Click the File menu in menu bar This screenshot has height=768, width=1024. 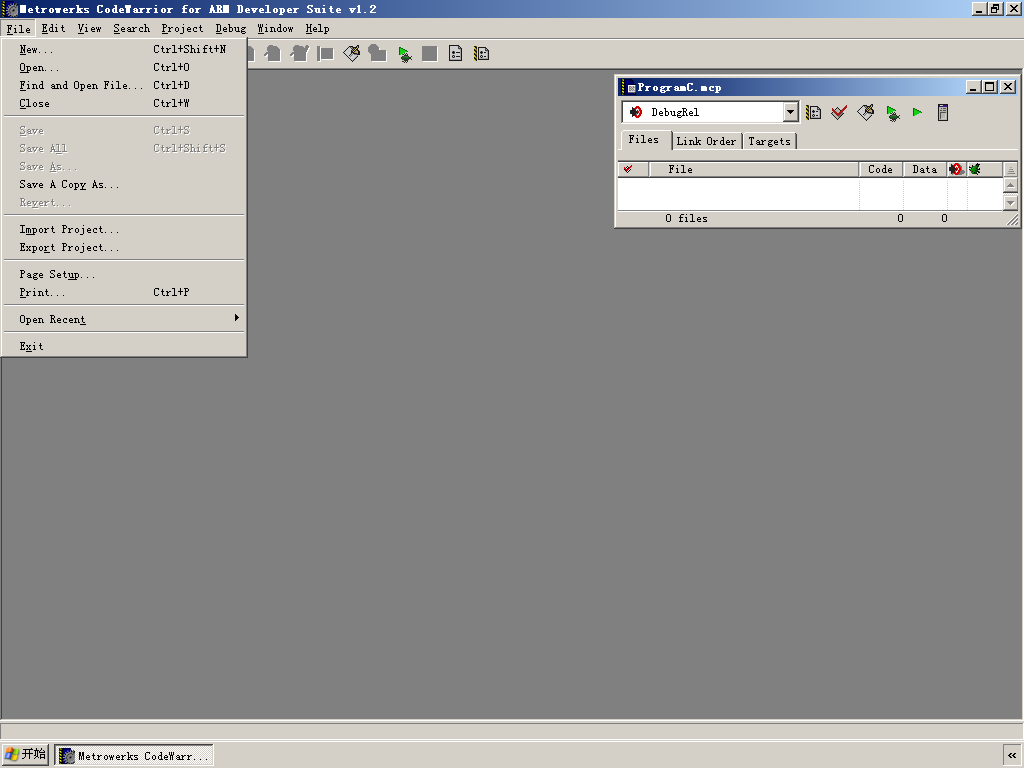coord(18,29)
